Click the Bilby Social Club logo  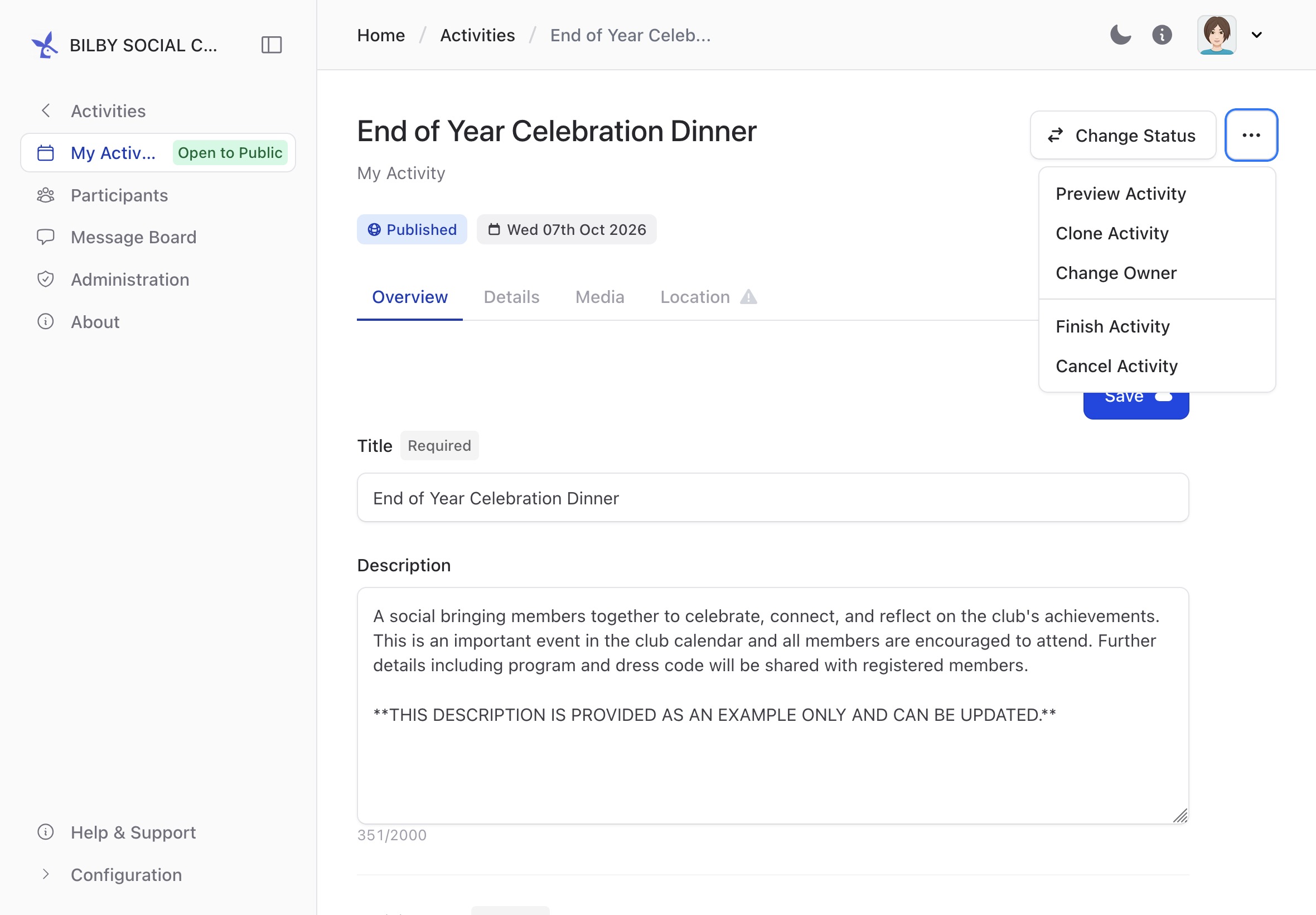(x=45, y=45)
